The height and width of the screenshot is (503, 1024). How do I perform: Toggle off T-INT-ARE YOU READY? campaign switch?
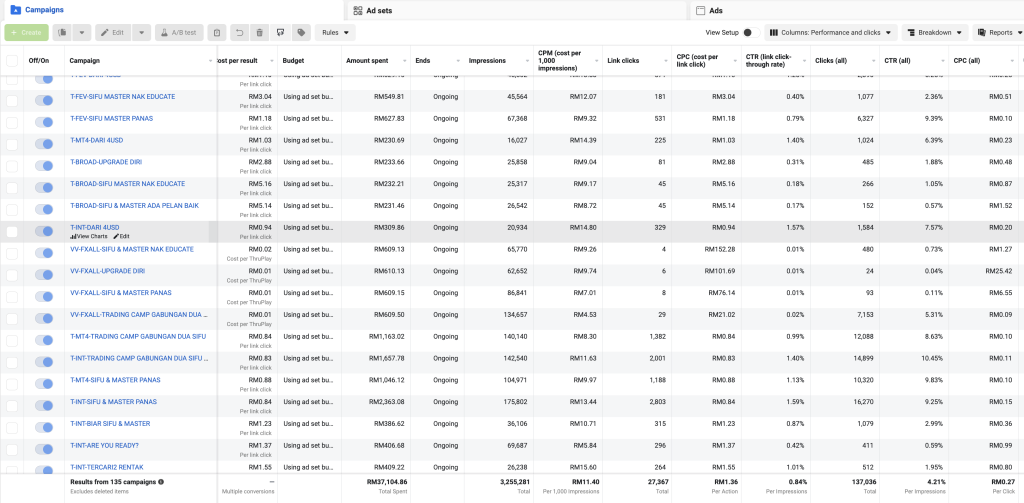44,449
